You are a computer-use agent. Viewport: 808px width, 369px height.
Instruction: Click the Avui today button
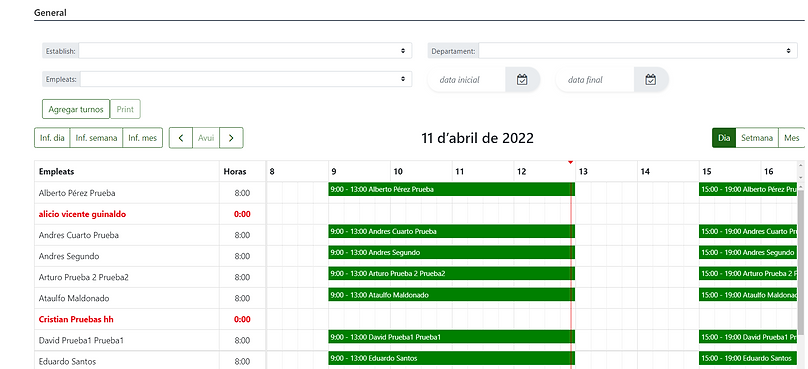(x=206, y=138)
